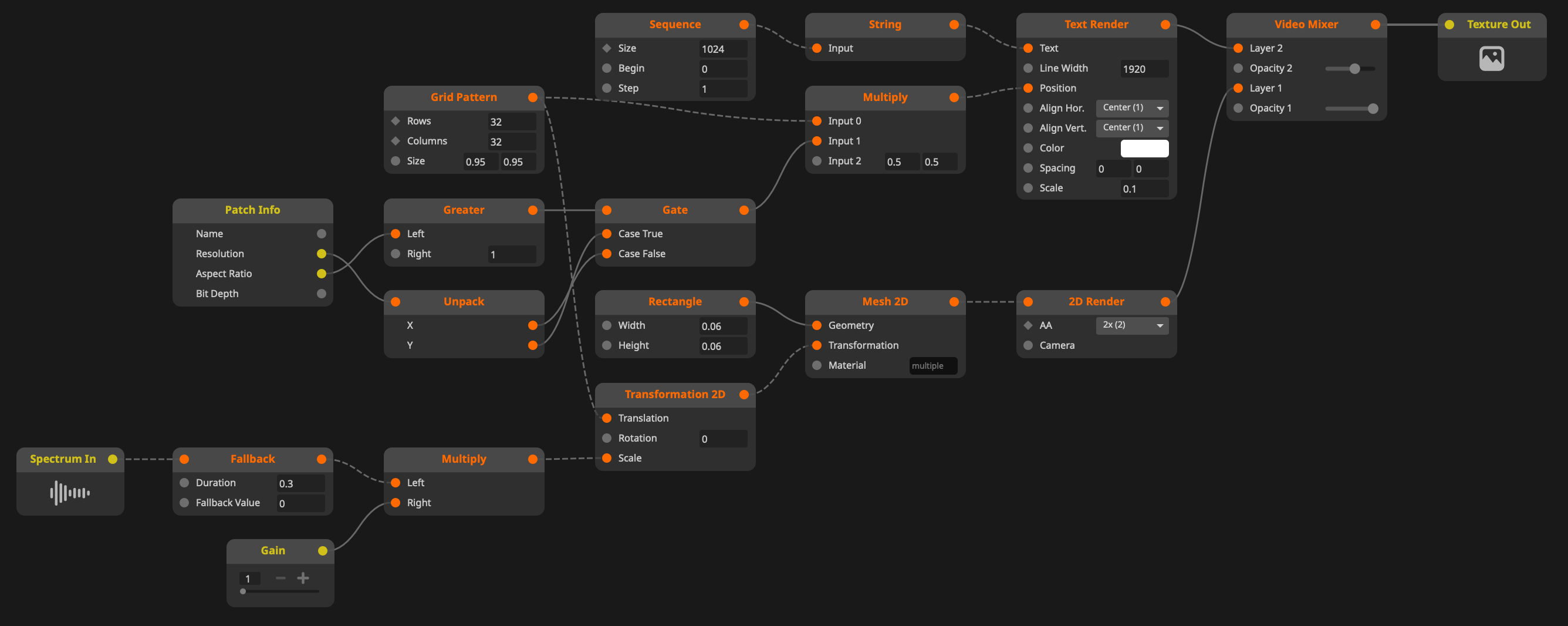Click the minus icon in Gain node
Image resolution: width=1568 pixels, height=626 pixels.
click(x=281, y=578)
